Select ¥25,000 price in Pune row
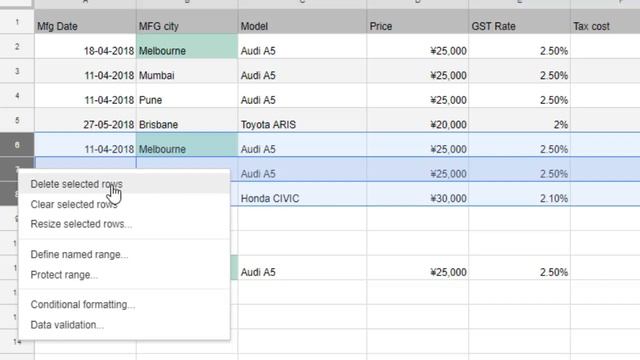 tap(418, 96)
